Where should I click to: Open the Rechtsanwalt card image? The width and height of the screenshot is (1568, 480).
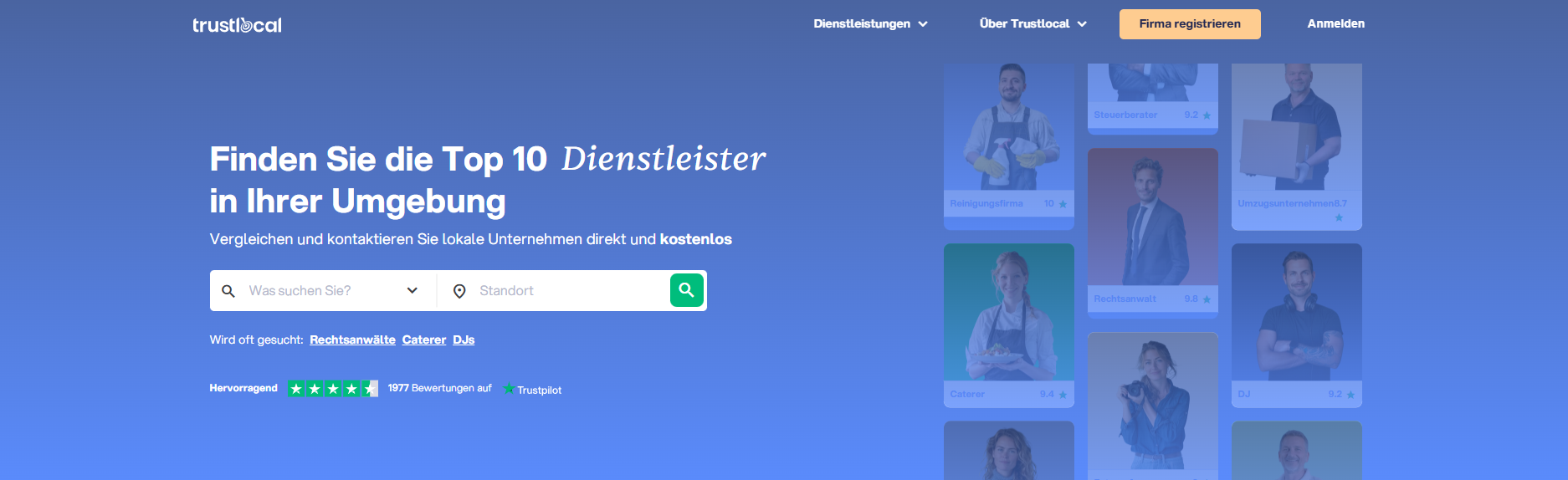click(x=1153, y=217)
